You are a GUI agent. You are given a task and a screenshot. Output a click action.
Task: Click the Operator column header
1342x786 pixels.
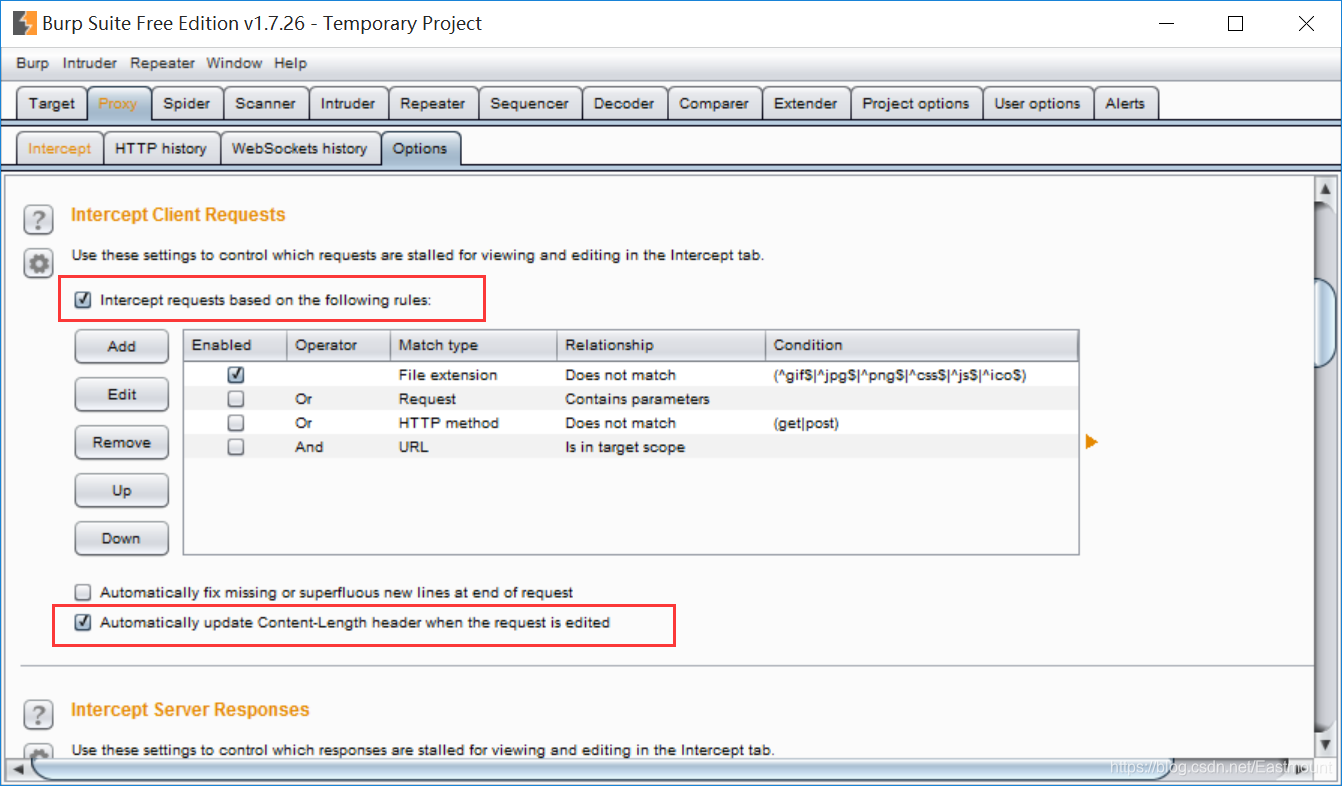click(x=339, y=345)
